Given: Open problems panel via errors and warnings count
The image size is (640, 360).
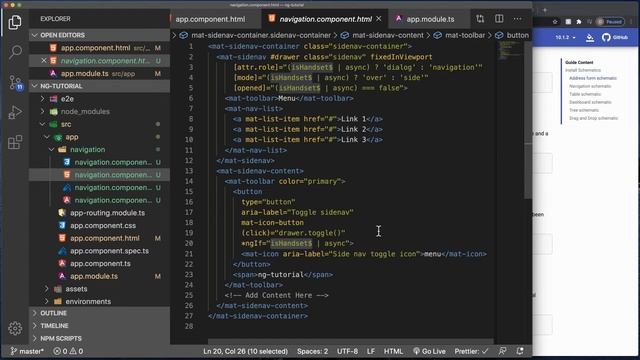Looking at the screenshot, I should [x=68, y=351].
